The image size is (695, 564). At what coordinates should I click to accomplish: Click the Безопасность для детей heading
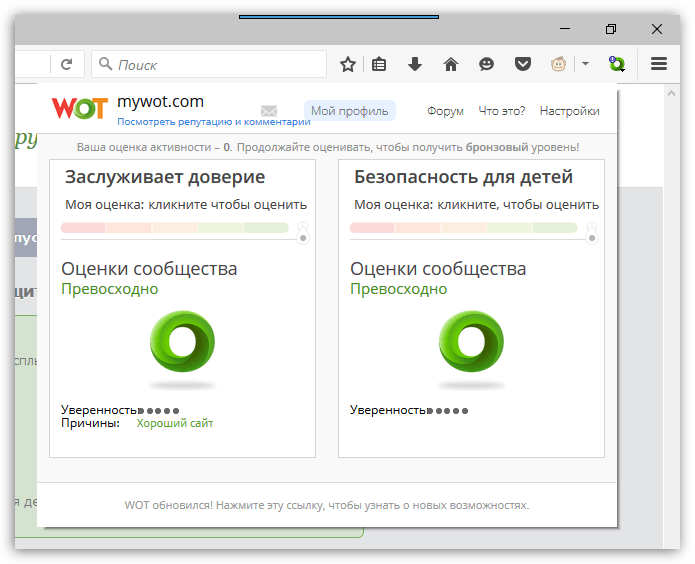463,177
